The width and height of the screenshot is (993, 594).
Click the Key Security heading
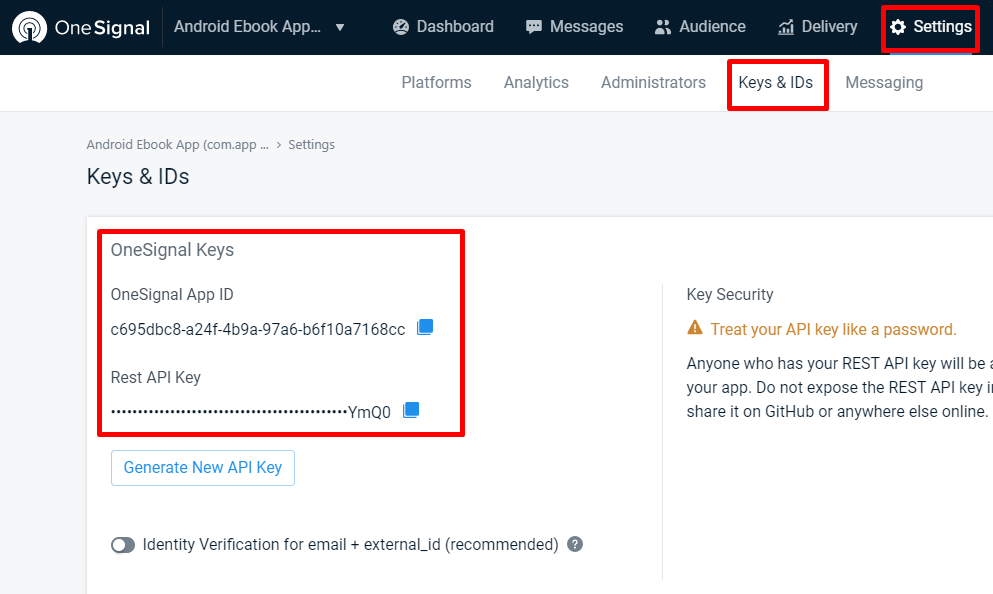(730, 294)
